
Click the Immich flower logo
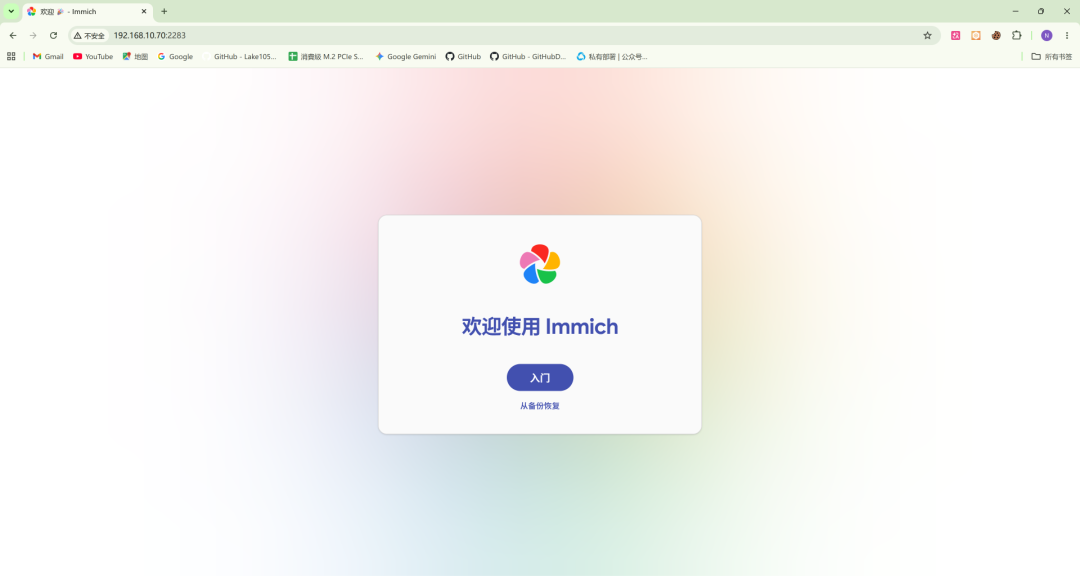click(540, 264)
